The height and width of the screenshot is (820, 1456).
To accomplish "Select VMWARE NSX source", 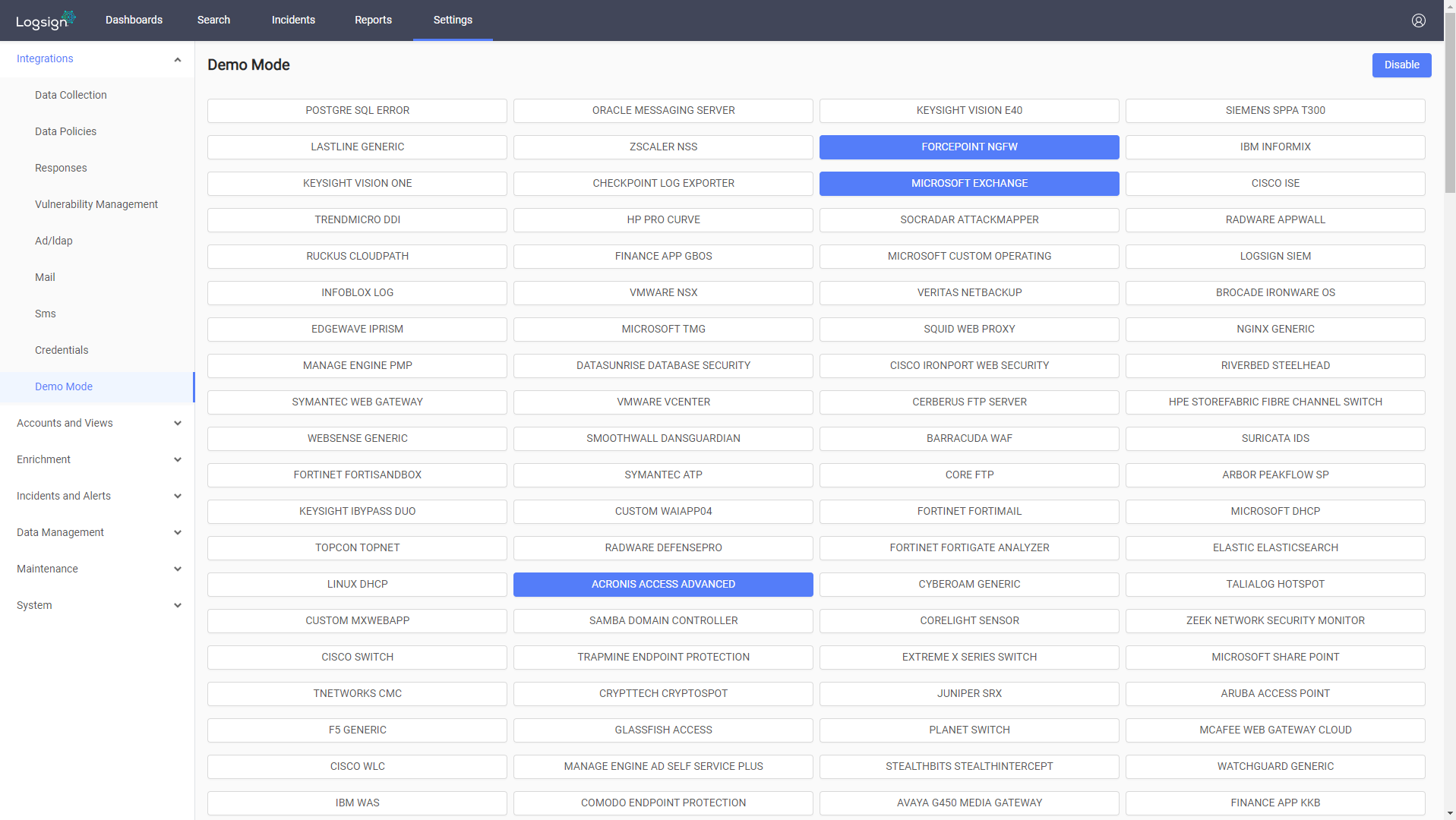I will (663, 293).
